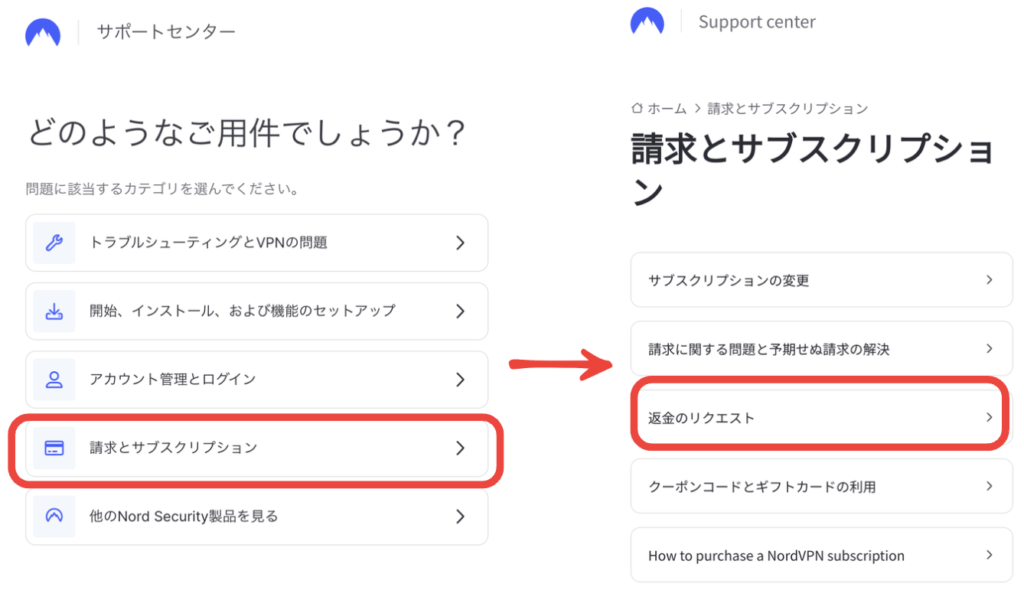The image size is (1024, 600).
Task: Open chevron on サブスクリプションの変更 row
Action: [x=989, y=280]
